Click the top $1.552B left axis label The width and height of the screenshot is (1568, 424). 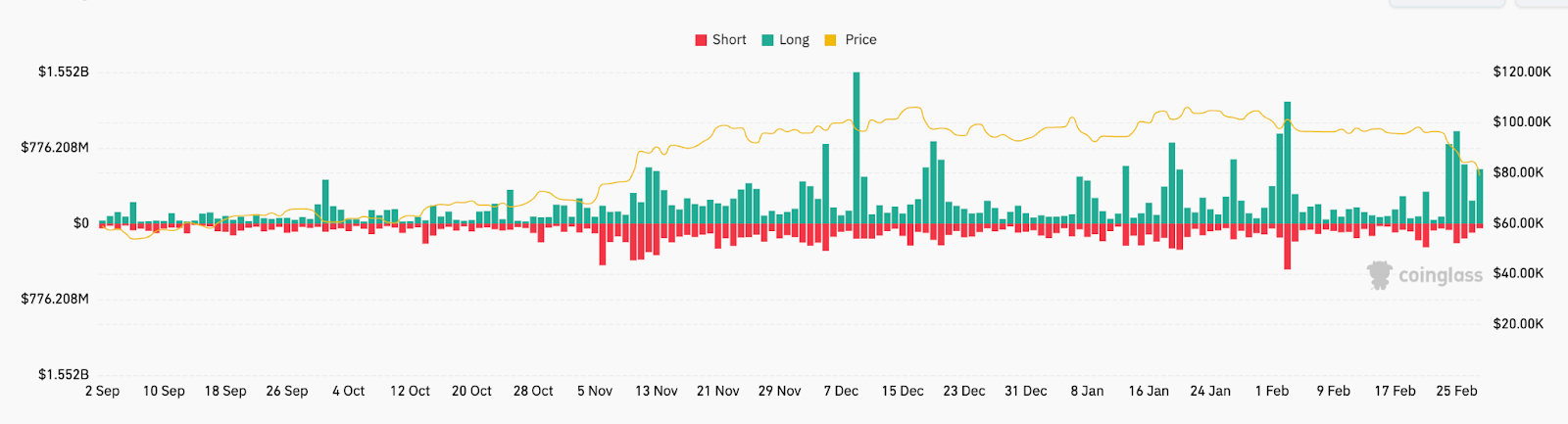pyautogui.click(x=64, y=71)
